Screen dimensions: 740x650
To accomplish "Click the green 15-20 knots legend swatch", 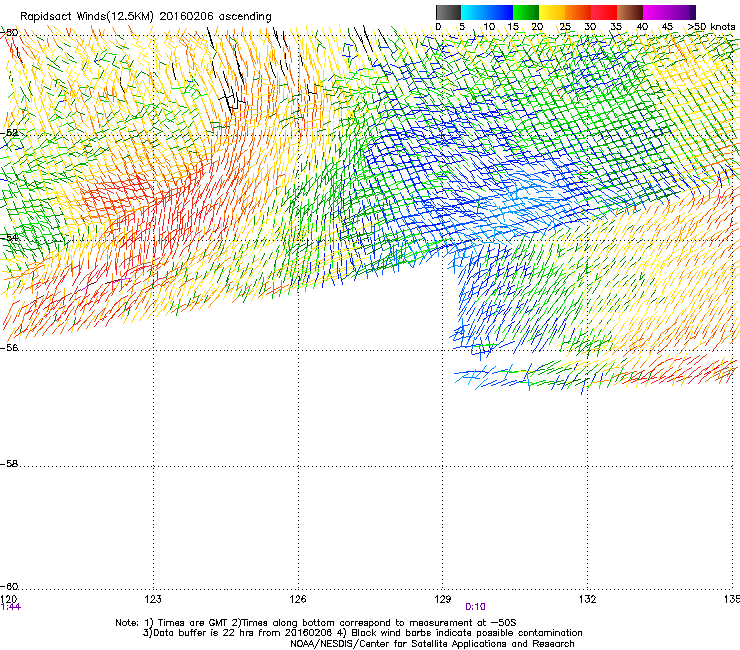I will pos(526,12).
